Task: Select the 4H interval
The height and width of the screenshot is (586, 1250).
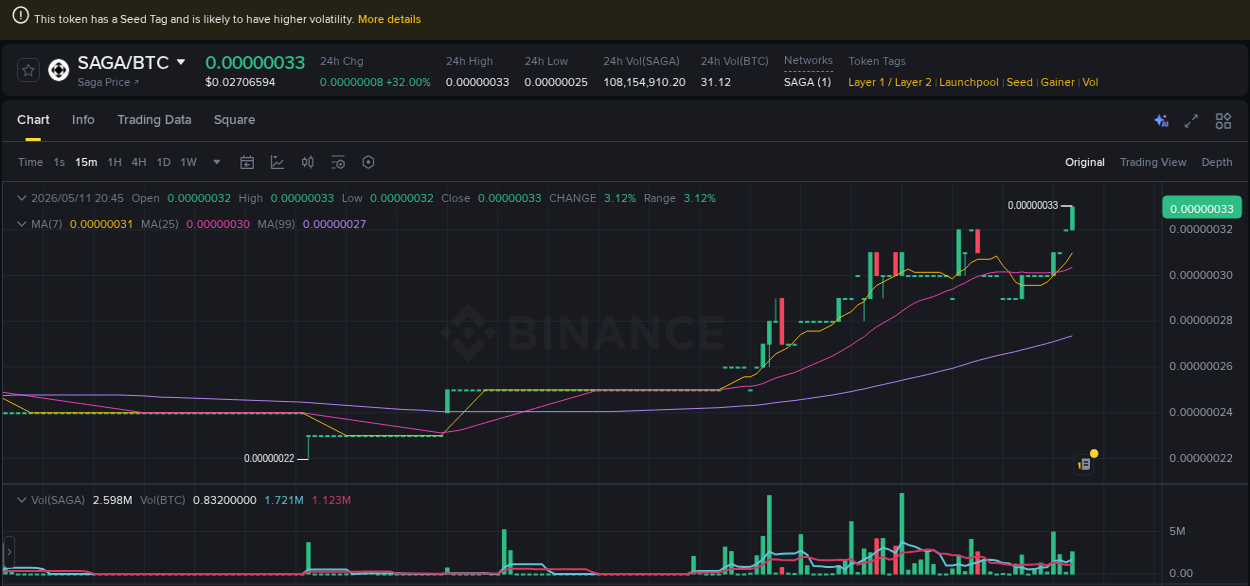Action: pos(139,162)
